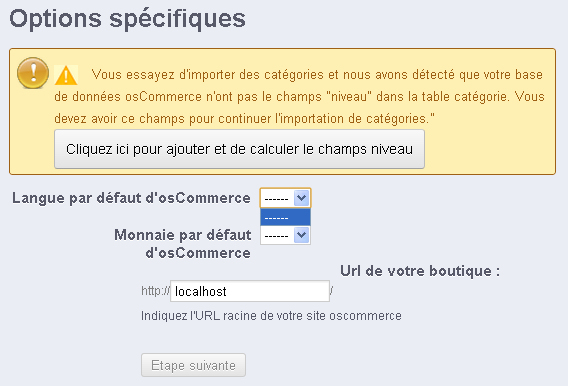Screen dimensions: 568x386
Task: Click the 'Monnaie par défaut d'osCommerce' label
Action: (x=183, y=244)
